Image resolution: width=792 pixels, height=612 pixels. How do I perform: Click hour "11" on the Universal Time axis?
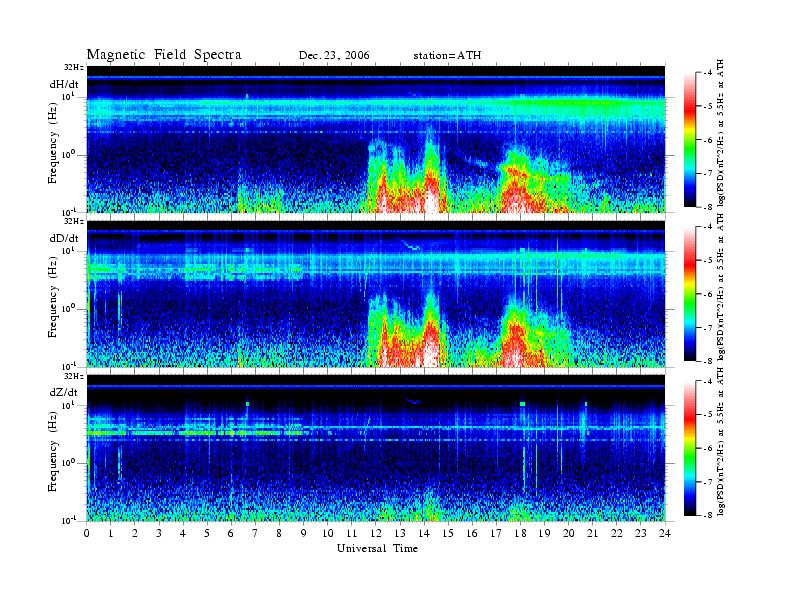[x=352, y=533]
